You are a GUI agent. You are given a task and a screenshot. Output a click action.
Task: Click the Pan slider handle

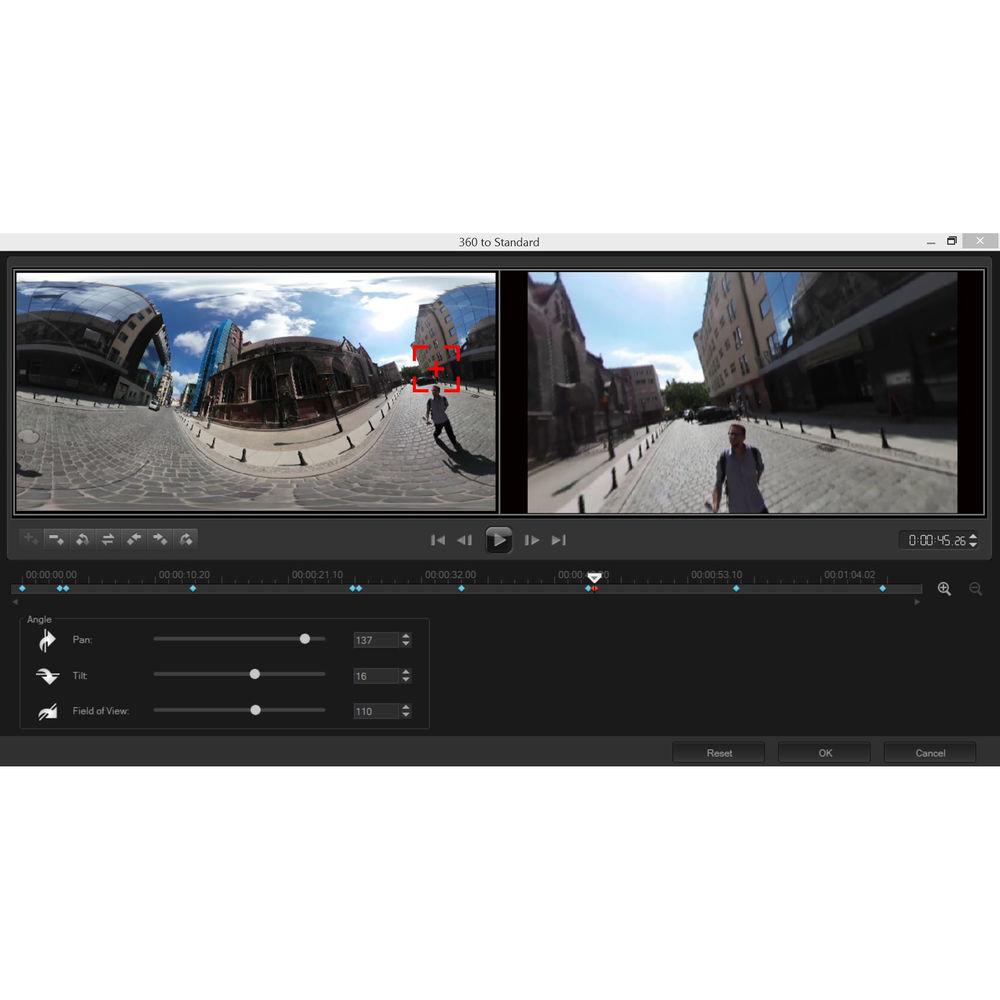(305, 638)
